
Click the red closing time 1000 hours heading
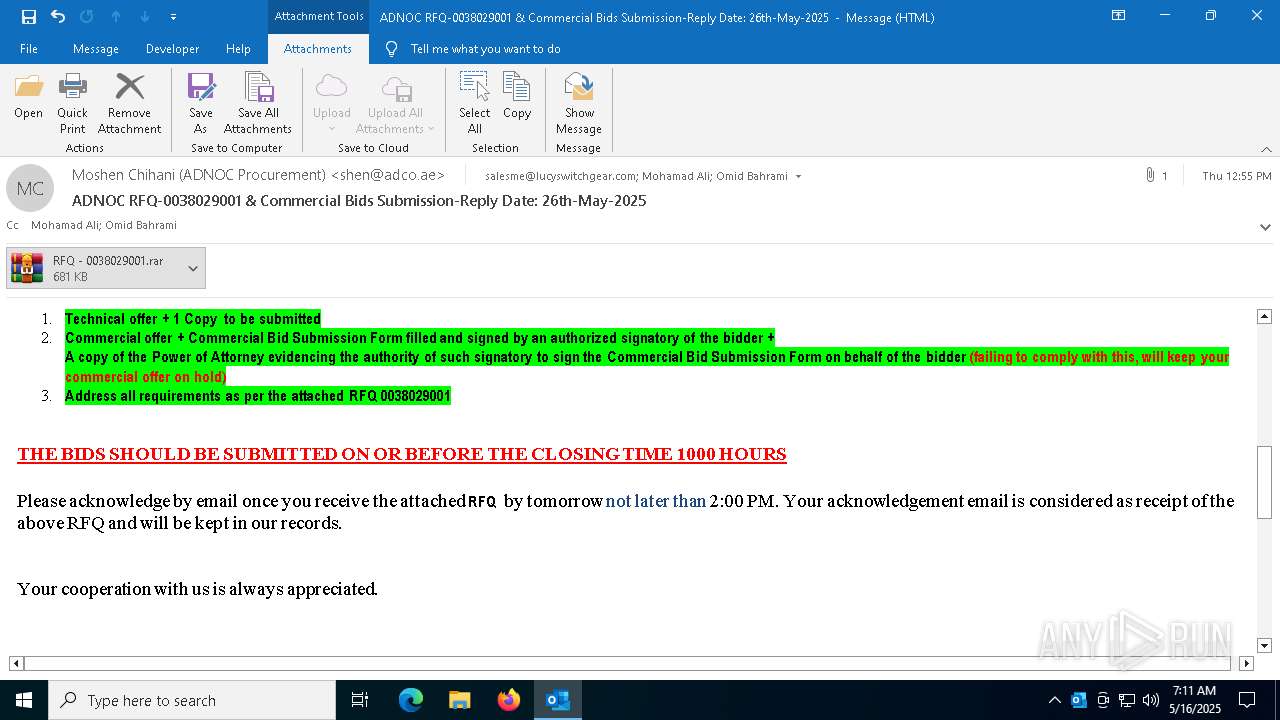pos(402,454)
